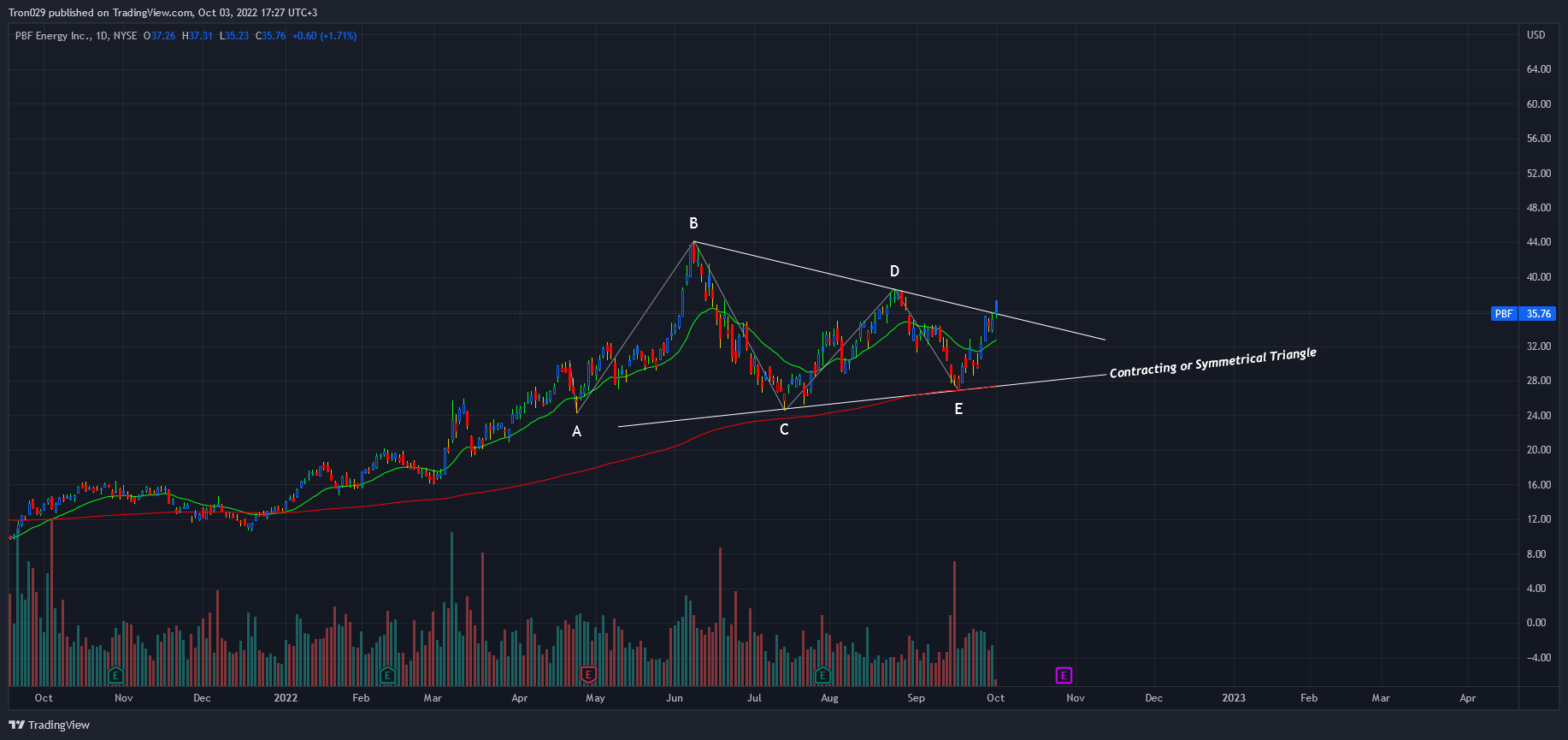
Task: Click the USD currency label
Action: [x=1536, y=35]
